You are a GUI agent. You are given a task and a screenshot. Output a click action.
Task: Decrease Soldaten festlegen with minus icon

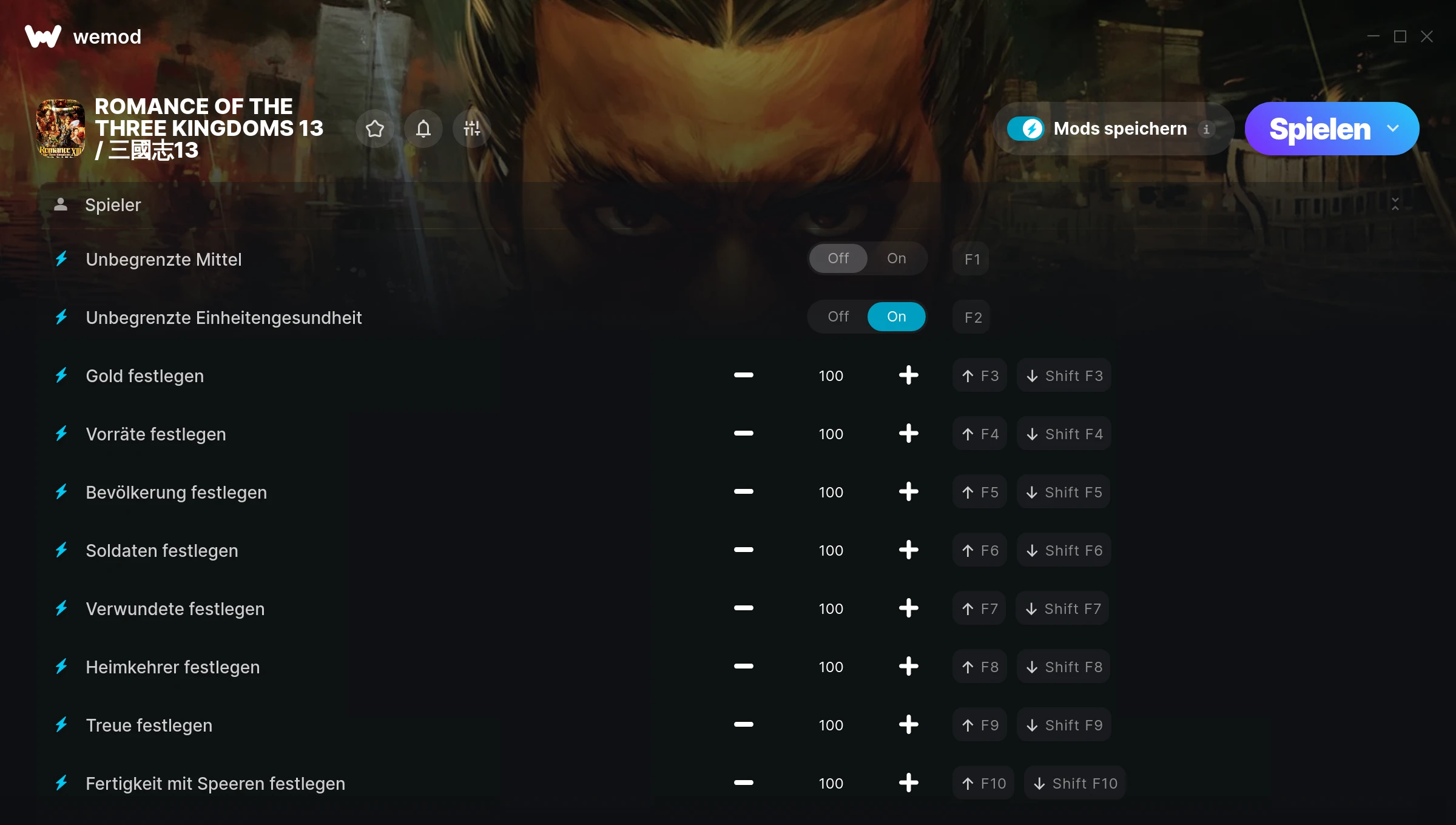[x=743, y=550]
